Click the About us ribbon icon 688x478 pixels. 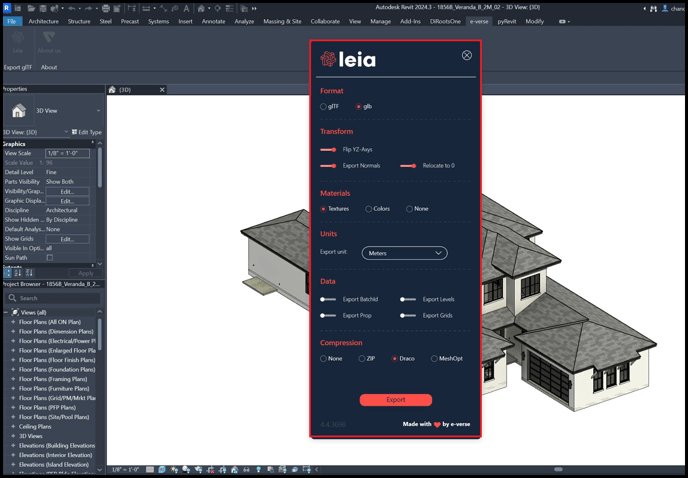coord(49,39)
